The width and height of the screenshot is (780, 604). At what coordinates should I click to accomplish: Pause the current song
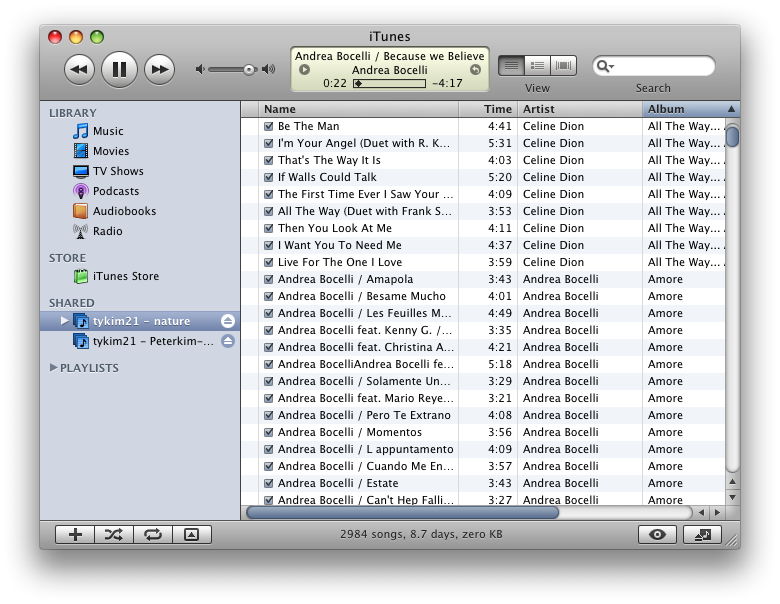point(119,69)
